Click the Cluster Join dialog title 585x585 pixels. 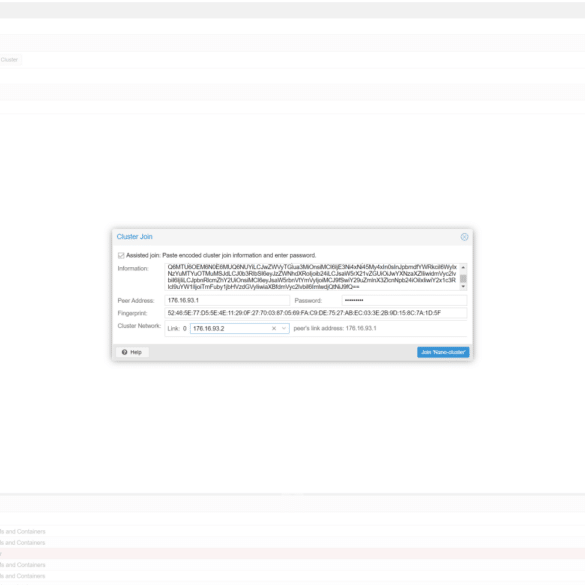pos(134,237)
